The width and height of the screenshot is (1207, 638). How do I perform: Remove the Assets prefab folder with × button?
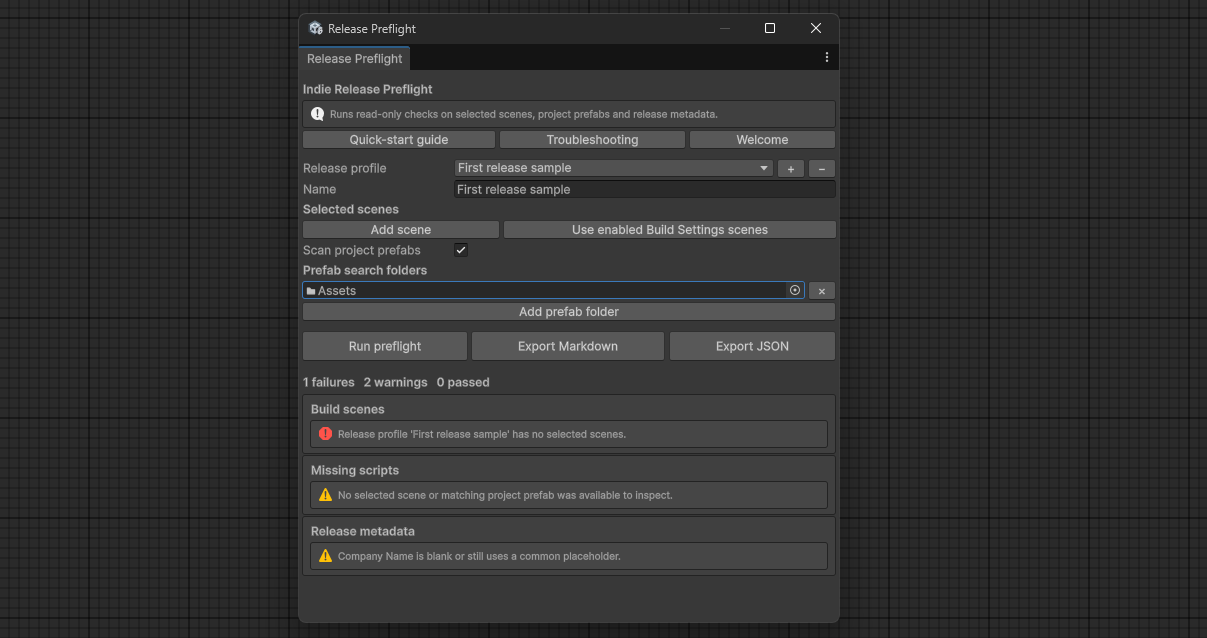822,291
